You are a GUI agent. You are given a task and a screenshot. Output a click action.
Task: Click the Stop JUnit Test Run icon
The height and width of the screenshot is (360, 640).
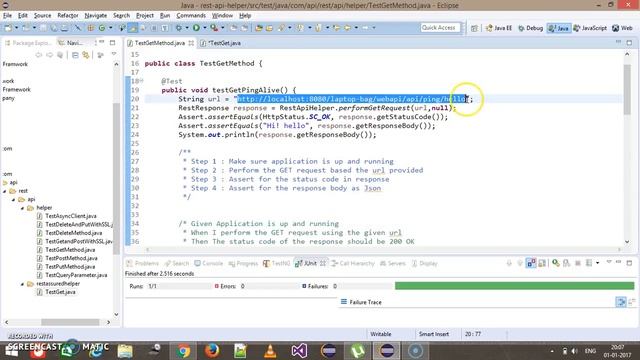tap(578, 263)
